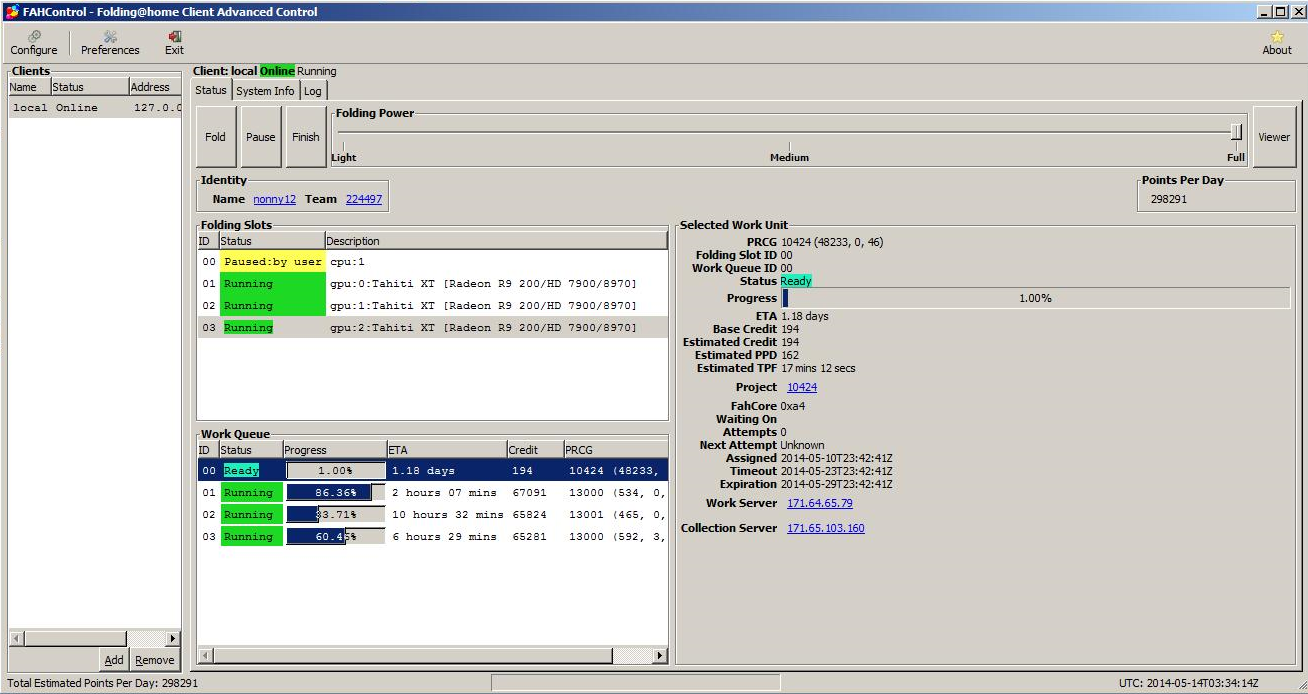The image size is (1308, 694).
Task: Click the Fold button
Action: [216, 137]
